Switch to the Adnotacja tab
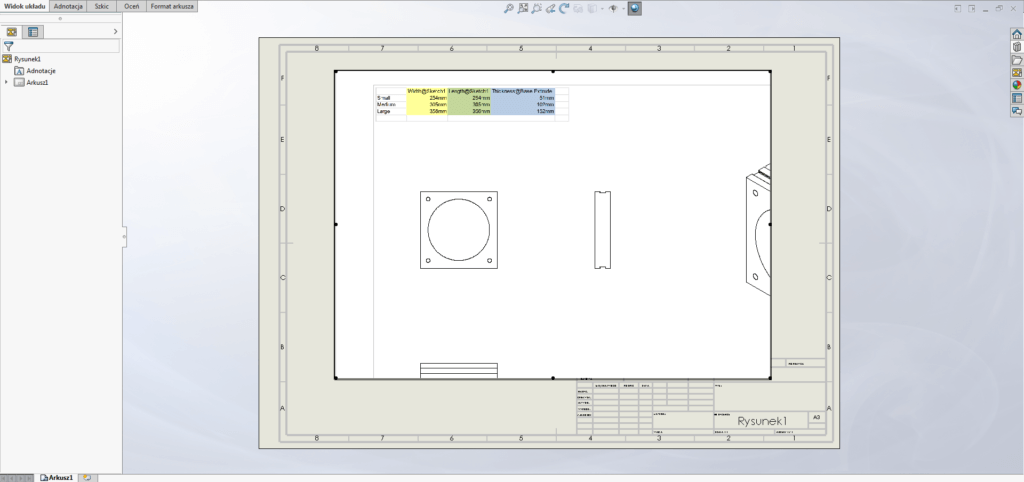Screen dimensions: 1024x482 pos(68,6)
